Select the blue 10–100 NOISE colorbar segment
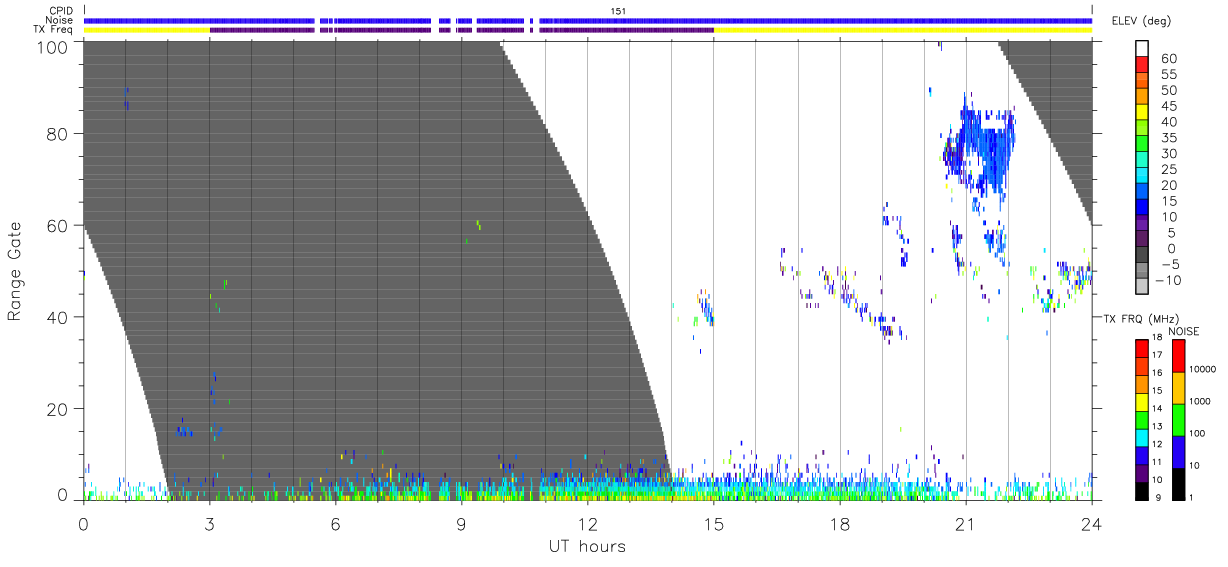 (1179, 451)
